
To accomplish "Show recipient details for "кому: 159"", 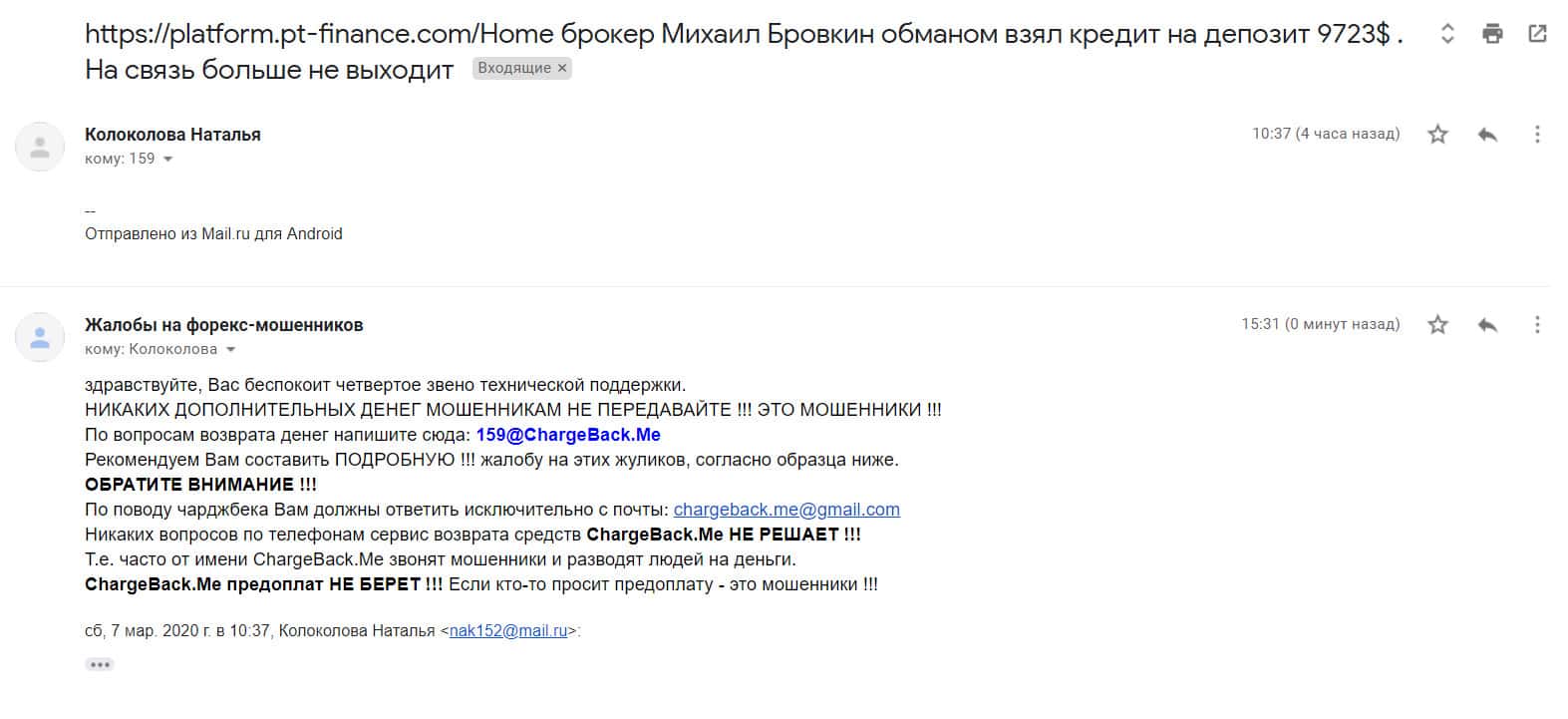I will click(x=167, y=160).
